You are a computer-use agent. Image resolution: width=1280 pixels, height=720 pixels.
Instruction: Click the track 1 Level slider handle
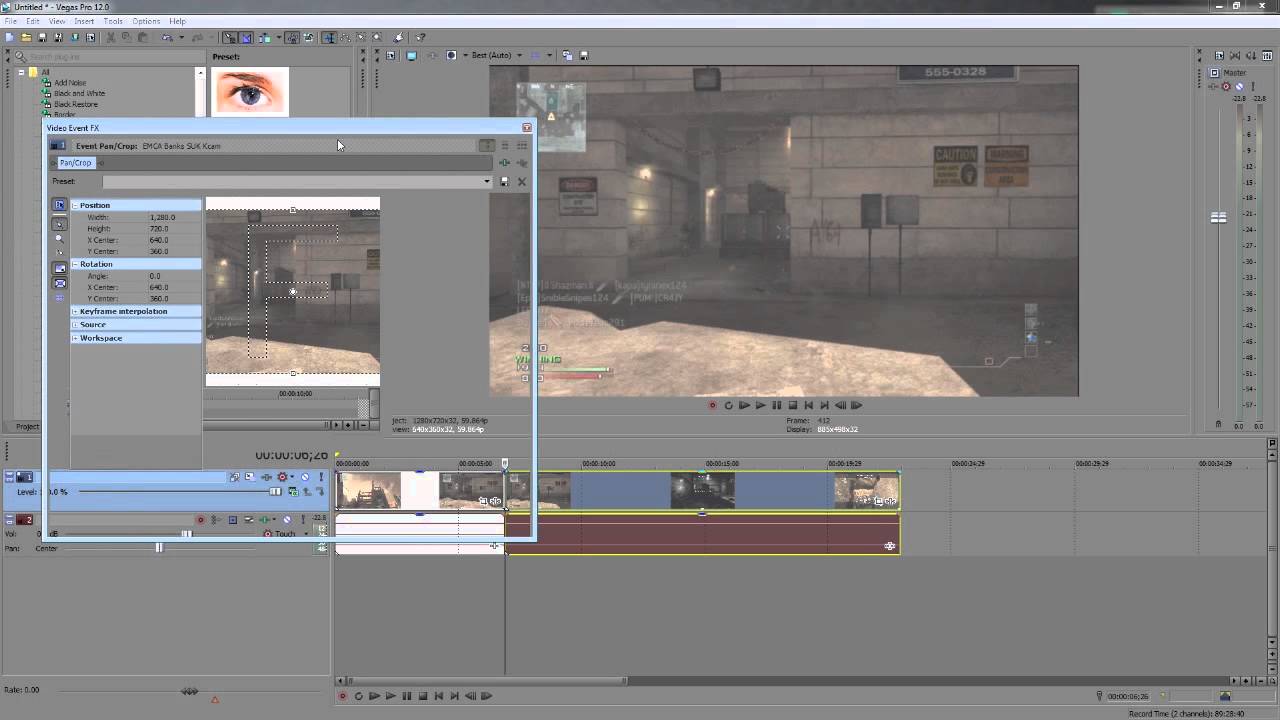pos(275,491)
